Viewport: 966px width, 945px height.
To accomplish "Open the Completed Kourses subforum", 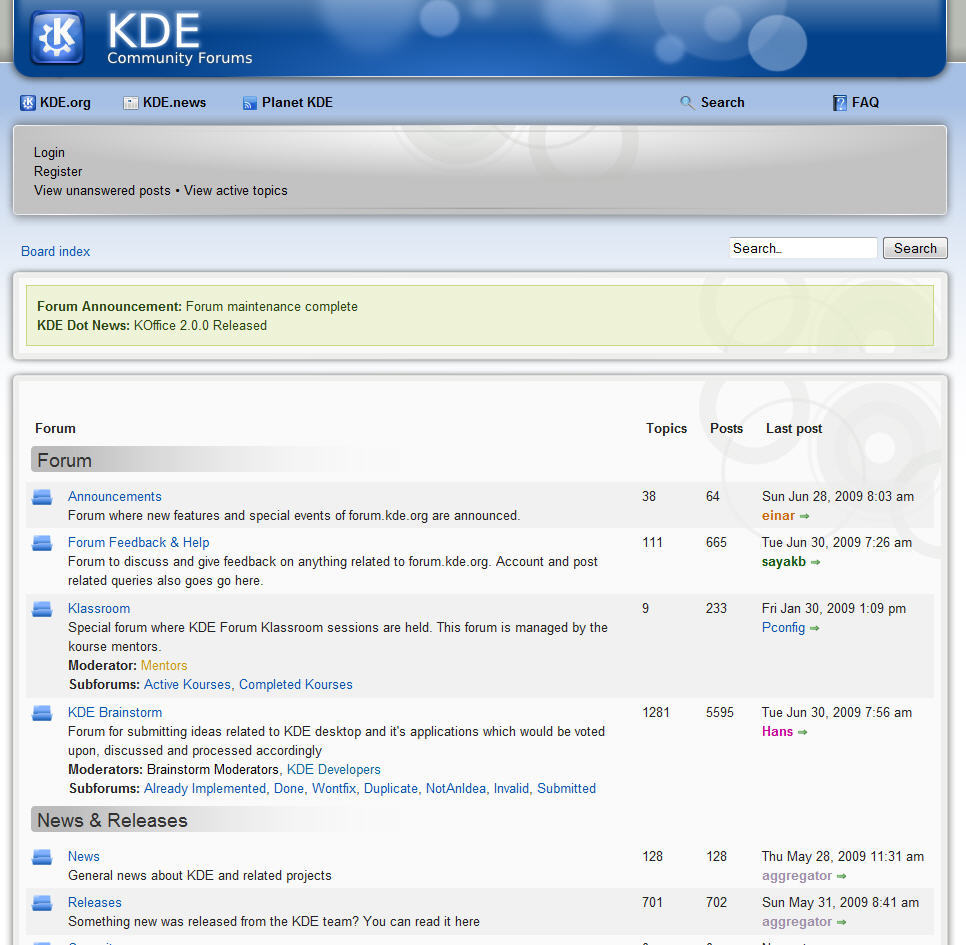I will click(x=296, y=685).
